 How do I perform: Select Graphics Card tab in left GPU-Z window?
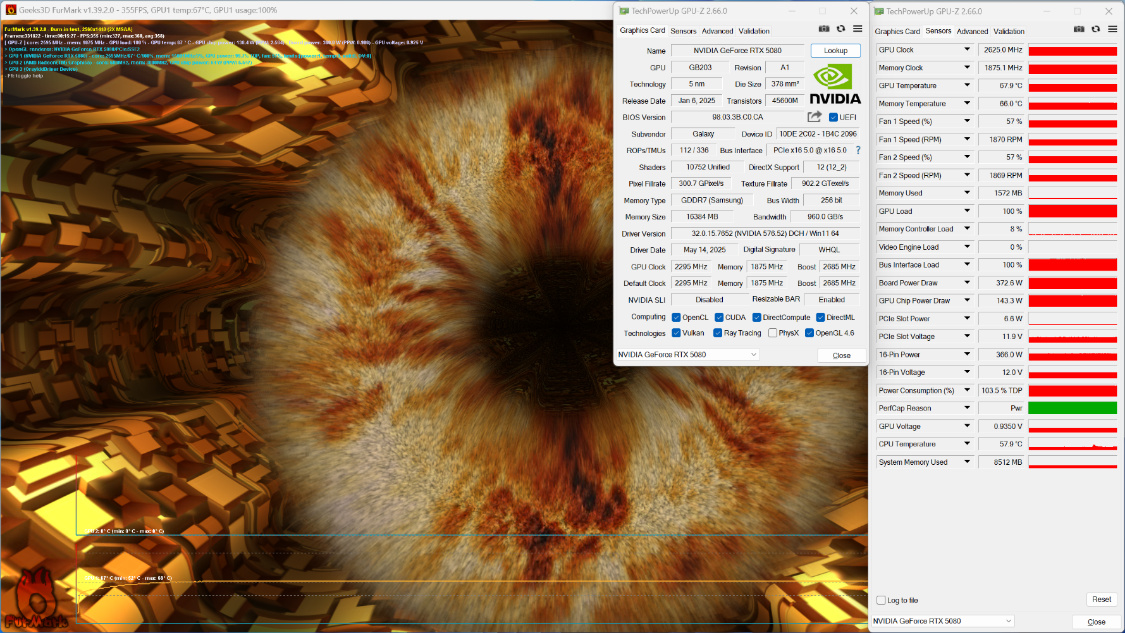point(642,31)
